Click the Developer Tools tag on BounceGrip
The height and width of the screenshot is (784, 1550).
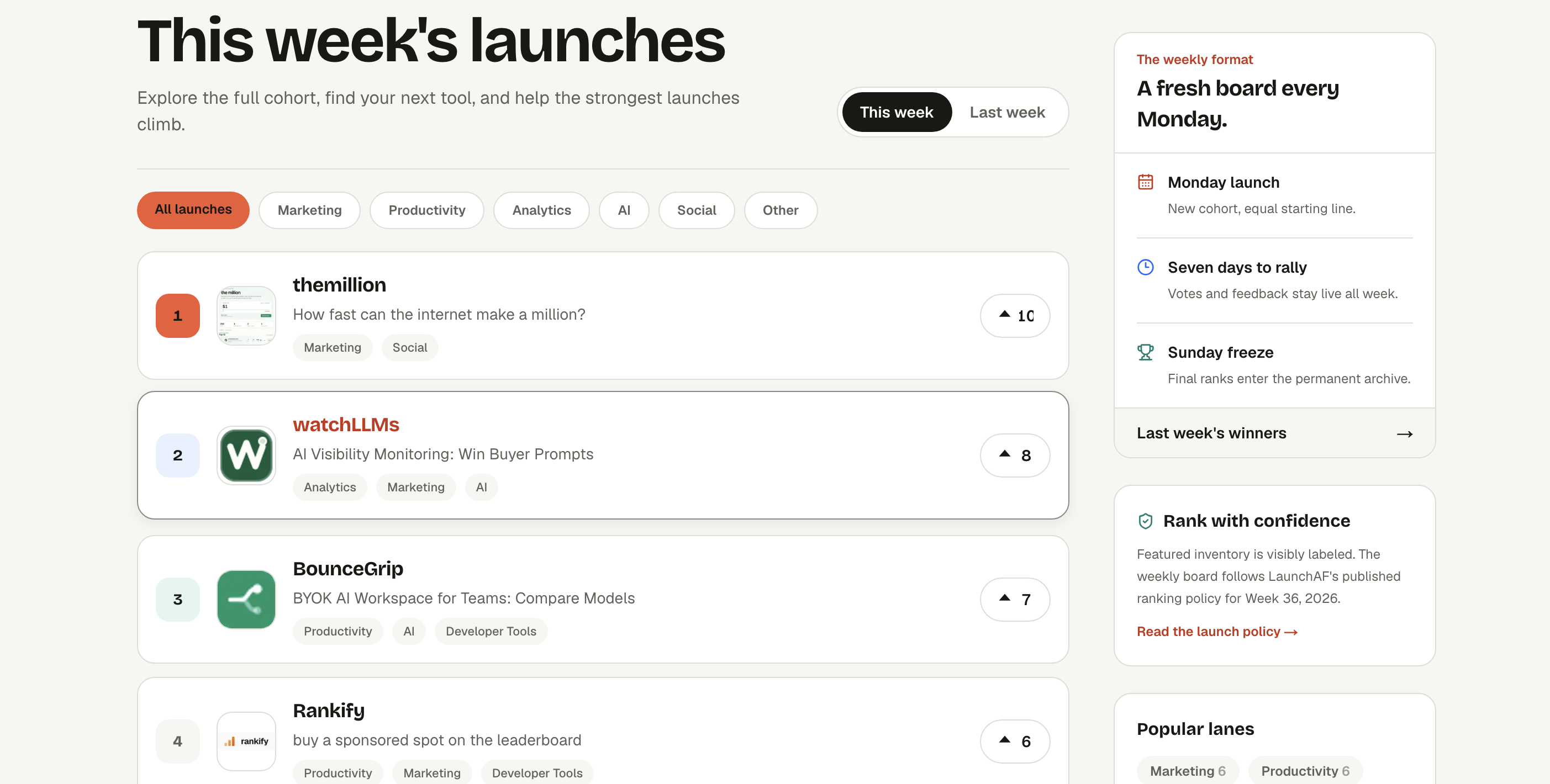coord(491,631)
